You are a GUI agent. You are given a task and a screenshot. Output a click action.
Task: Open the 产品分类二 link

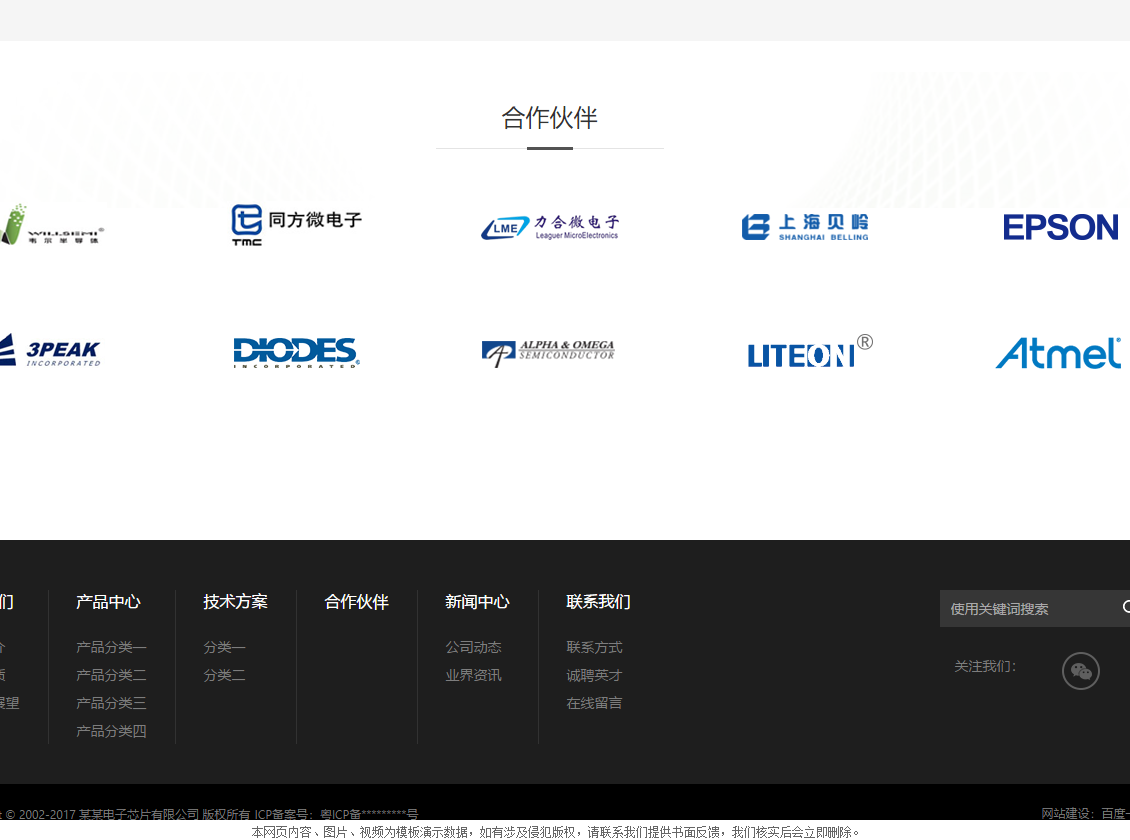111,675
